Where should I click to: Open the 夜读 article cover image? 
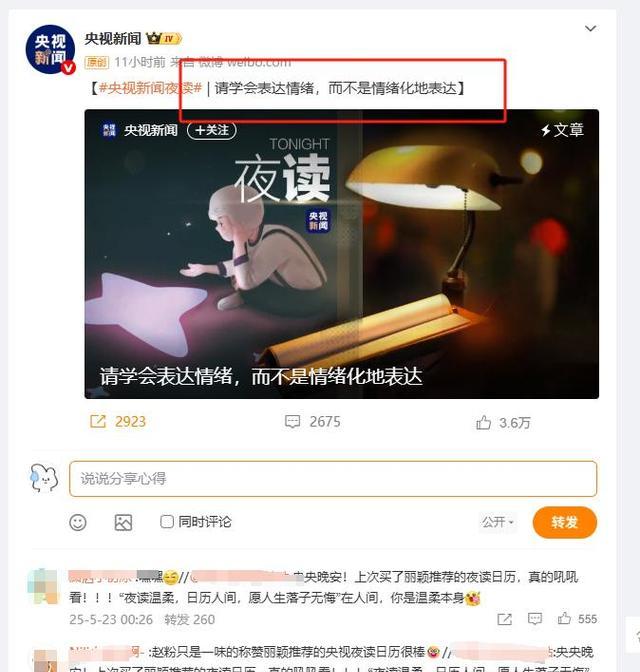(x=342, y=254)
